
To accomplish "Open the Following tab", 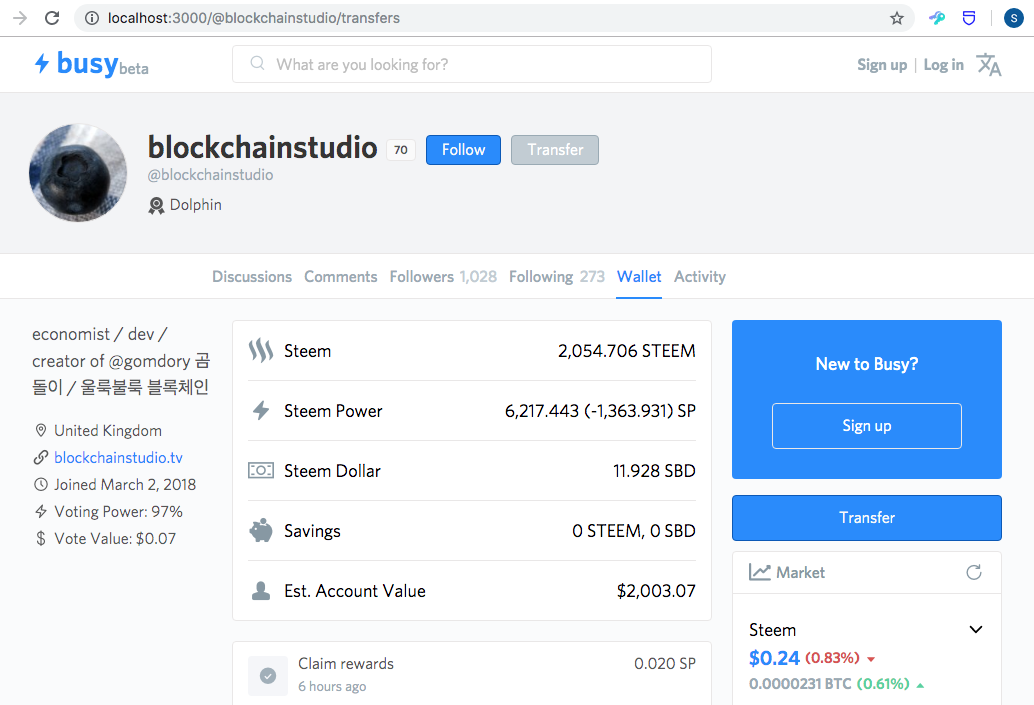I will click(x=557, y=276).
